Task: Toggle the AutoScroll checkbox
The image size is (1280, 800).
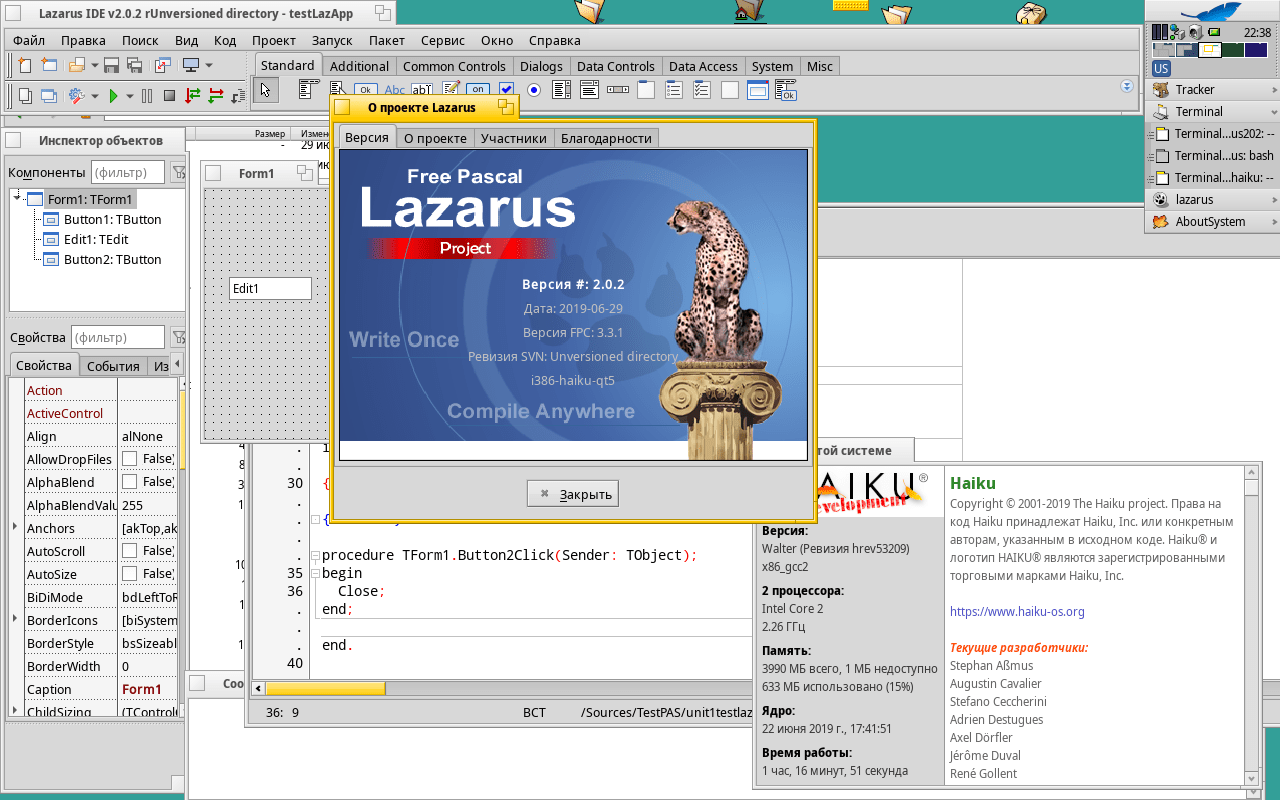Action: [129, 551]
